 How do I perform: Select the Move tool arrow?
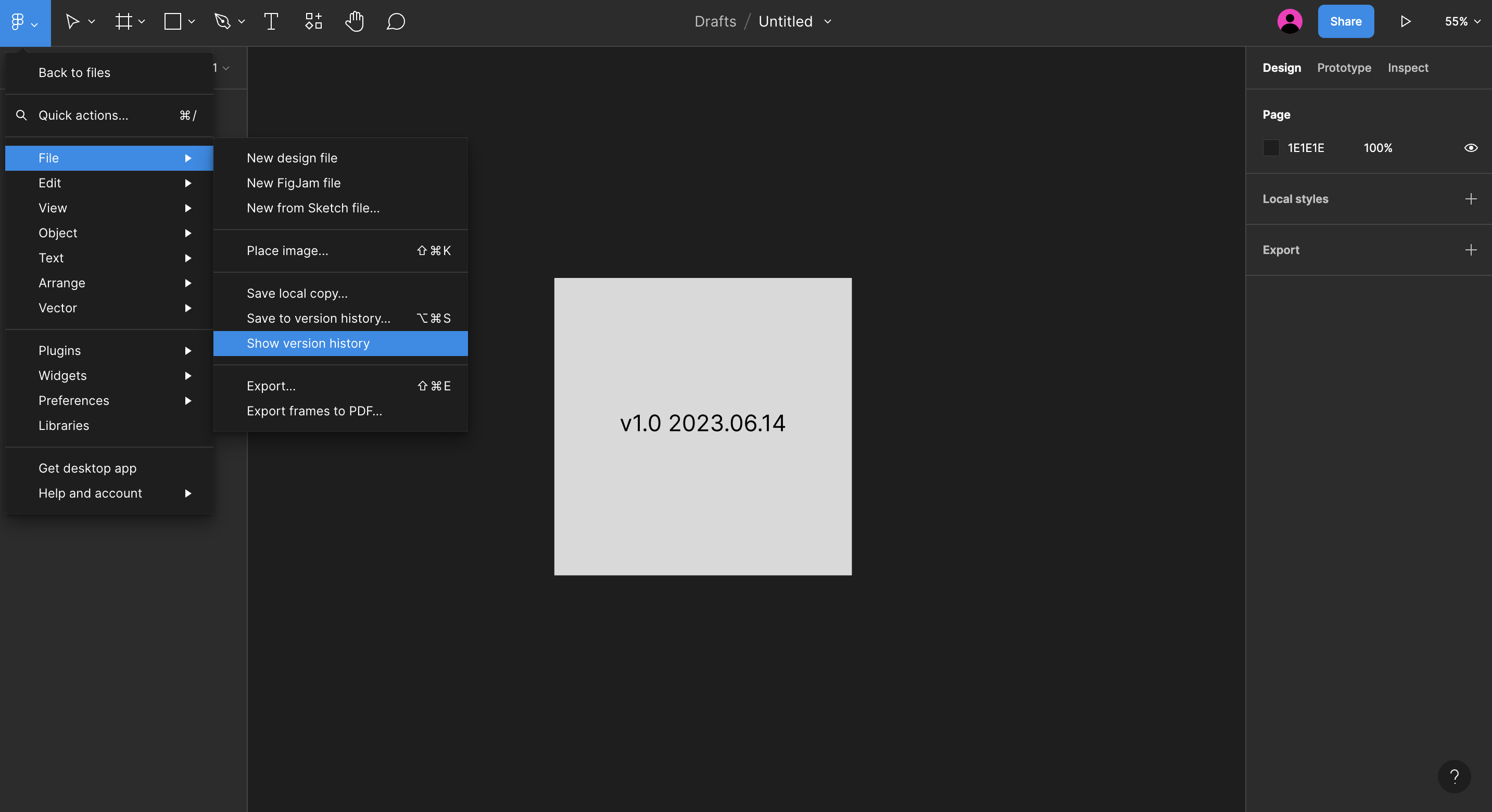coord(72,22)
